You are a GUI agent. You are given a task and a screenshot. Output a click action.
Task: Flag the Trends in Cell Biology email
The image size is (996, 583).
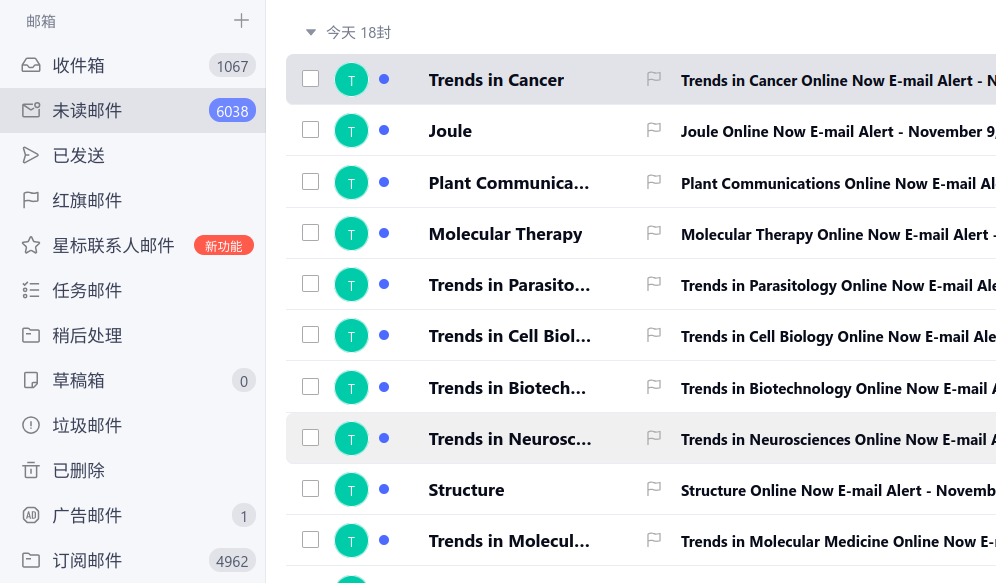tap(654, 335)
